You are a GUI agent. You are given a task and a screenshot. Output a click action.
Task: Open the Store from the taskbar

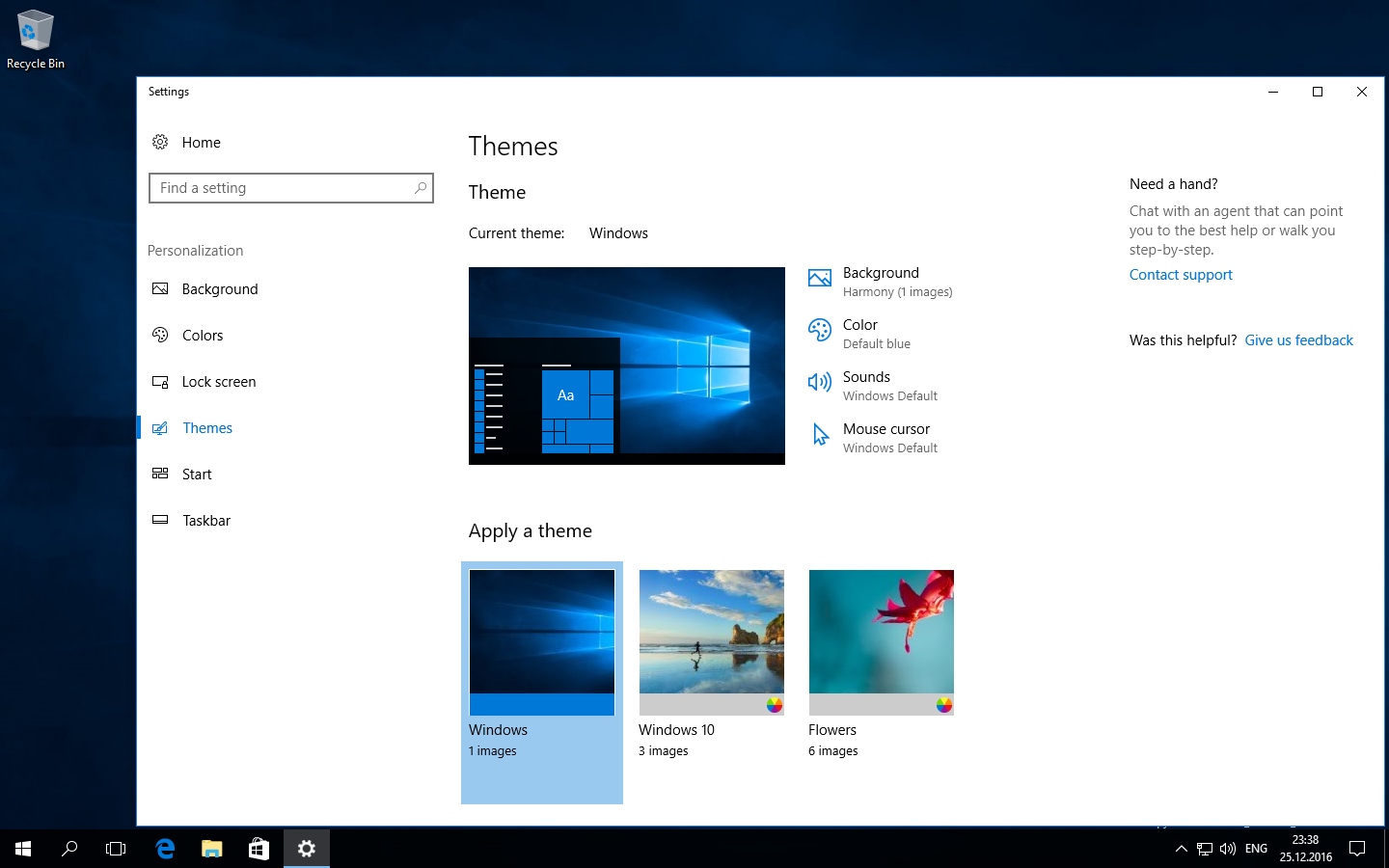(x=259, y=849)
